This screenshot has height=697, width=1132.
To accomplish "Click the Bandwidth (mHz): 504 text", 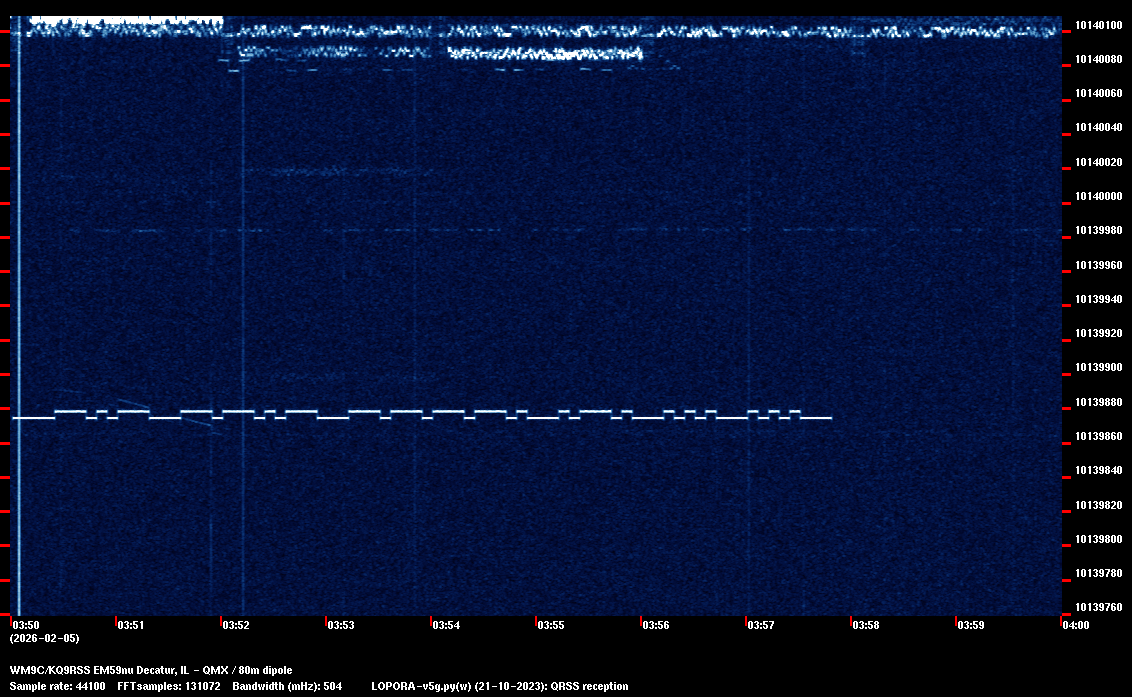I will (x=287, y=687).
